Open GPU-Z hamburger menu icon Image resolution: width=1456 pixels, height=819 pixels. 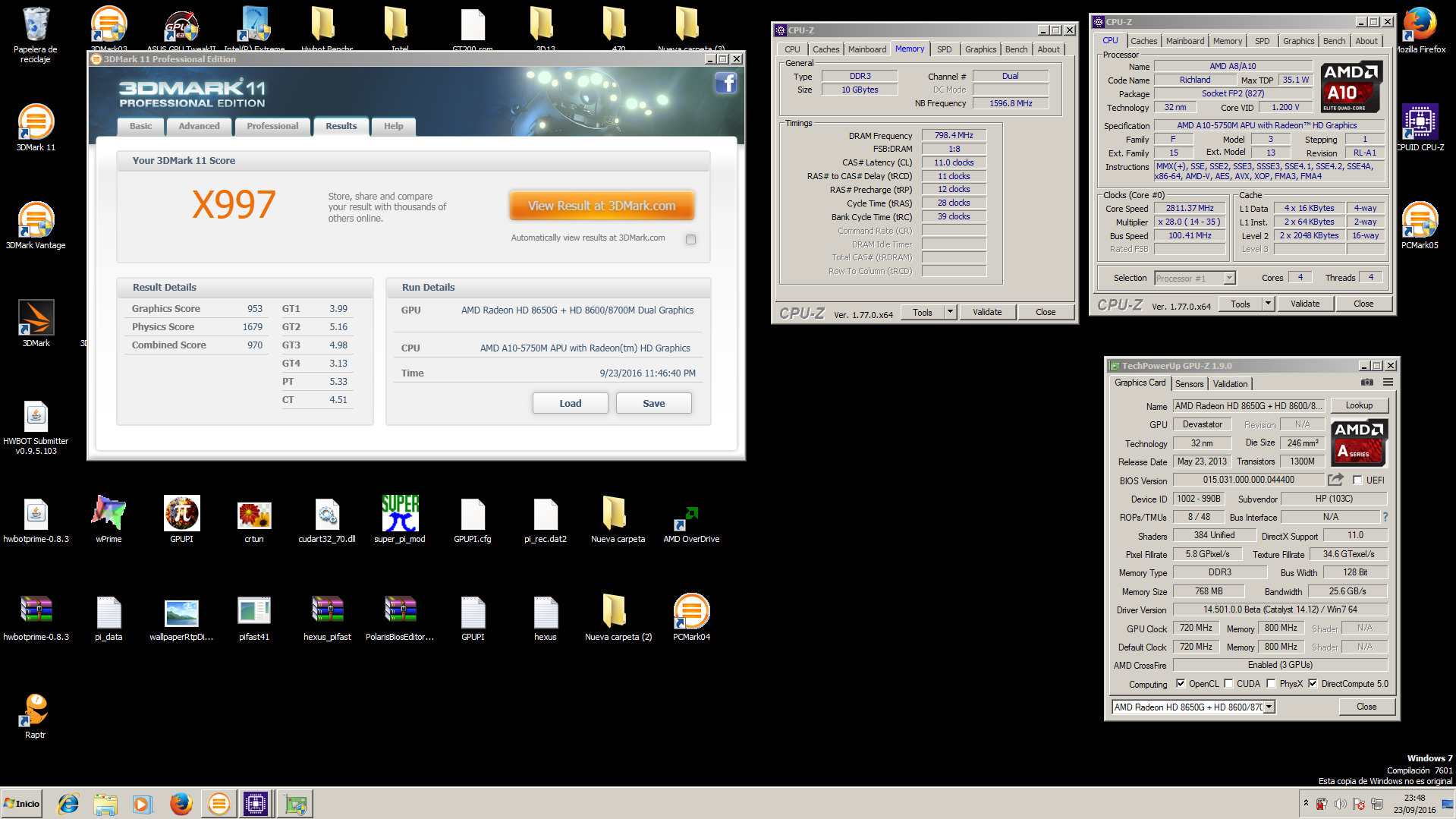click(x=1388, y=383)
